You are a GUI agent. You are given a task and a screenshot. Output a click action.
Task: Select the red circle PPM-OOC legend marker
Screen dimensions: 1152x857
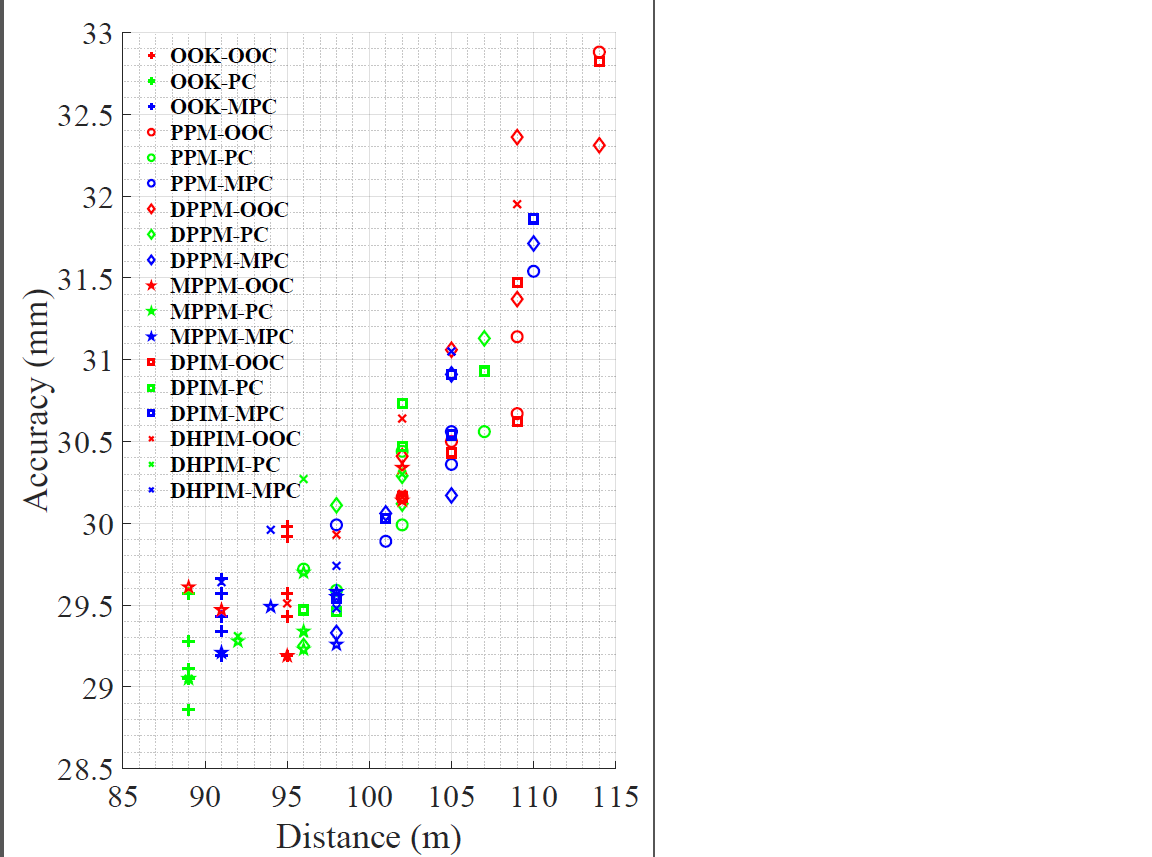pyautogui.click(x=152, y=132)
